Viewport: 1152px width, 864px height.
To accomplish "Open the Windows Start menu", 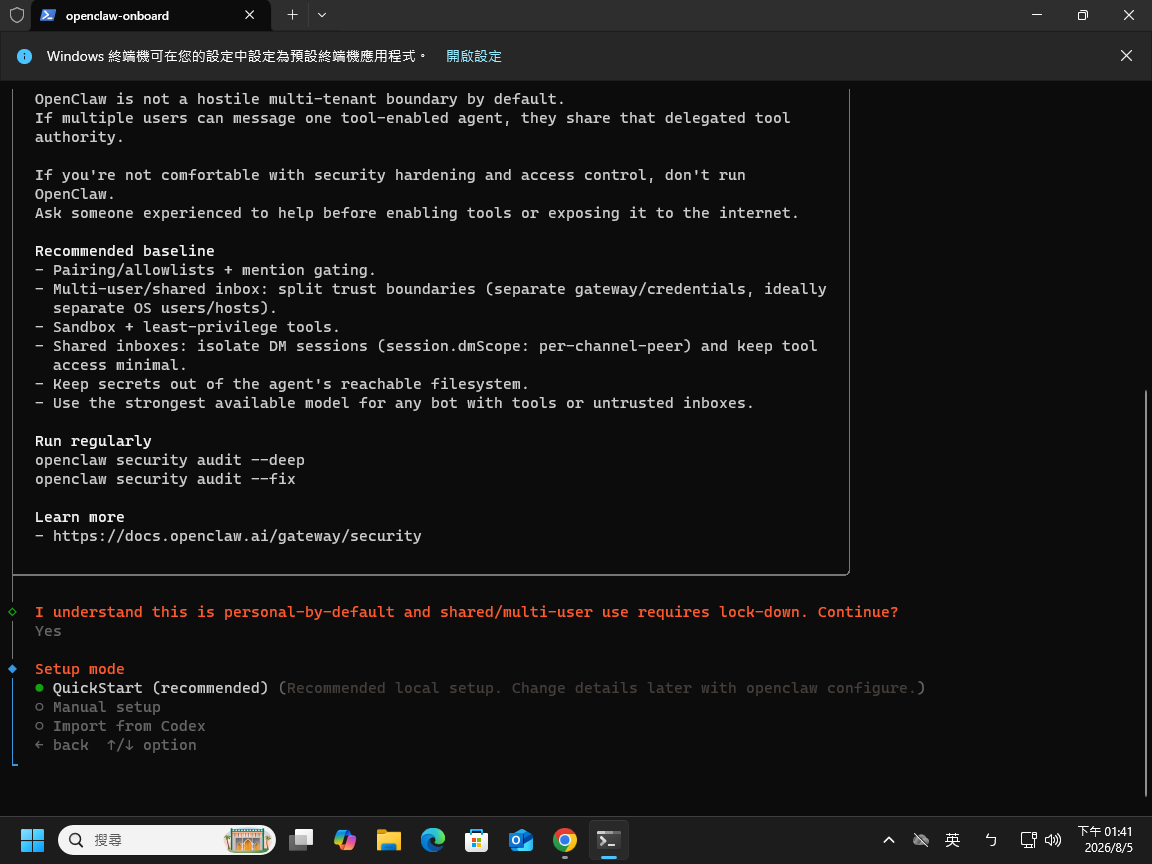I will coord(32,840).
